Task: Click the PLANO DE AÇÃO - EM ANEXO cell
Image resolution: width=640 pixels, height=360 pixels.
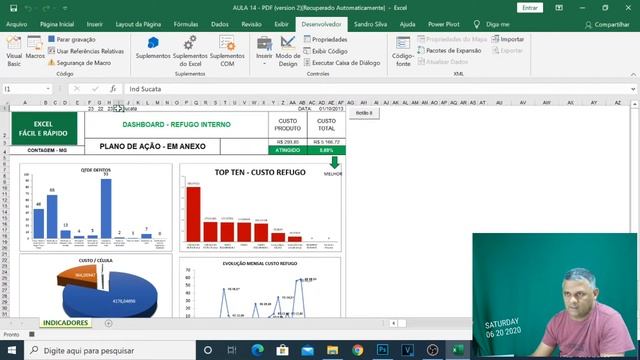Action: tap(152, 147)
